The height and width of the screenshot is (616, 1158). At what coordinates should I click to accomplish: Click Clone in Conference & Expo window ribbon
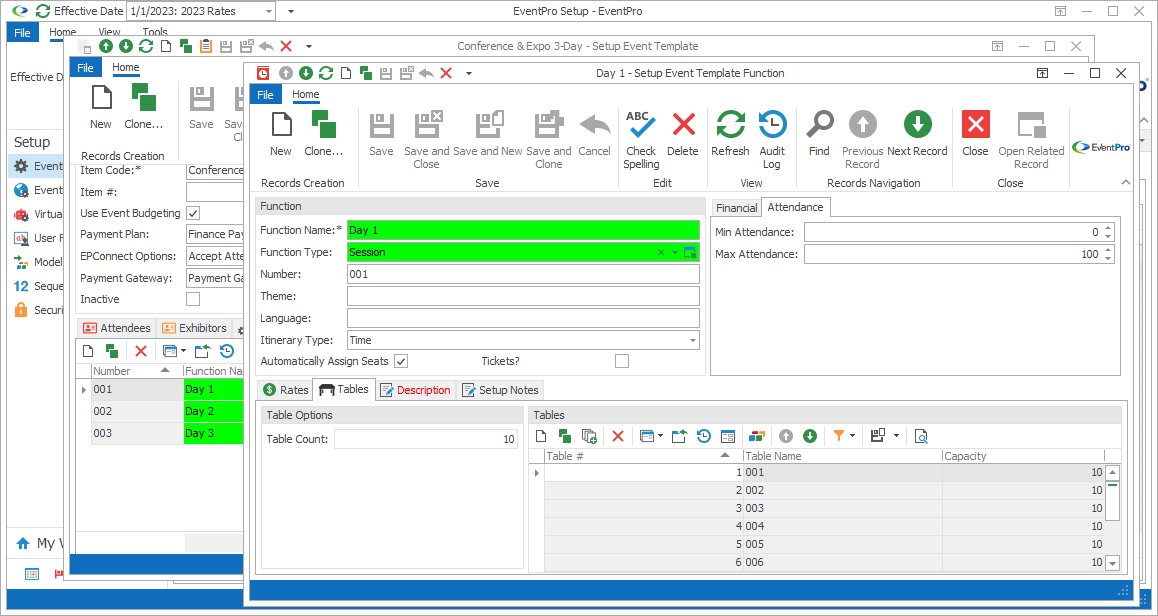tap(143, 106)
